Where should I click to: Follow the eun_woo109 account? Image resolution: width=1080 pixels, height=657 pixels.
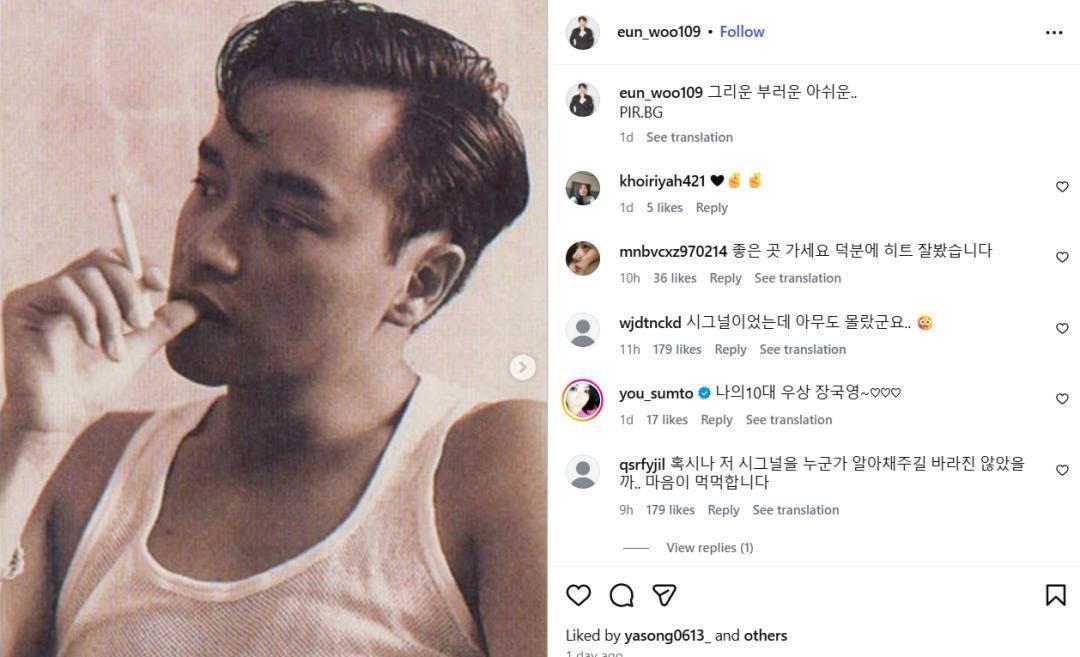(x=742, y=32)
